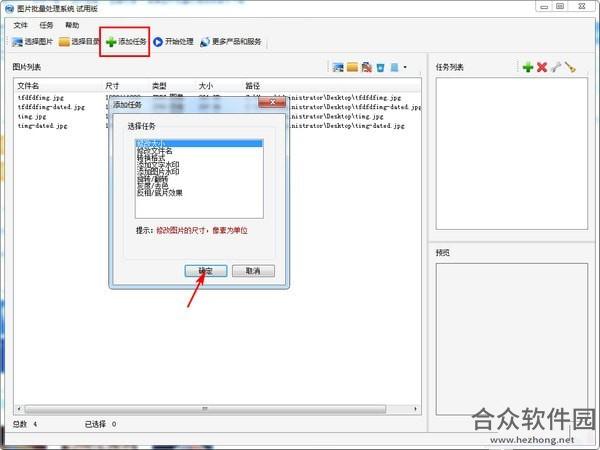Select 转换格式 in the task list
The height and width of the screenshot is (450, 600).
pos(151,158)
